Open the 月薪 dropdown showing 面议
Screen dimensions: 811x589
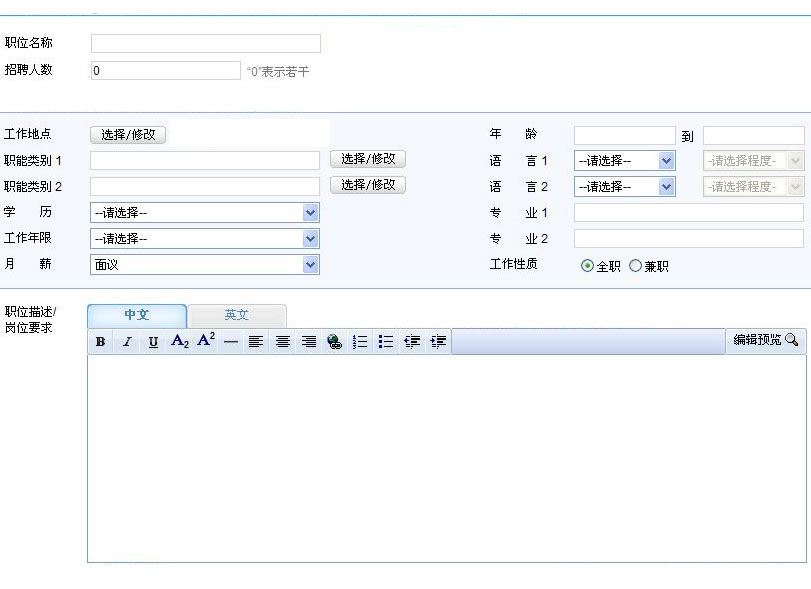[x=204, y=264]
